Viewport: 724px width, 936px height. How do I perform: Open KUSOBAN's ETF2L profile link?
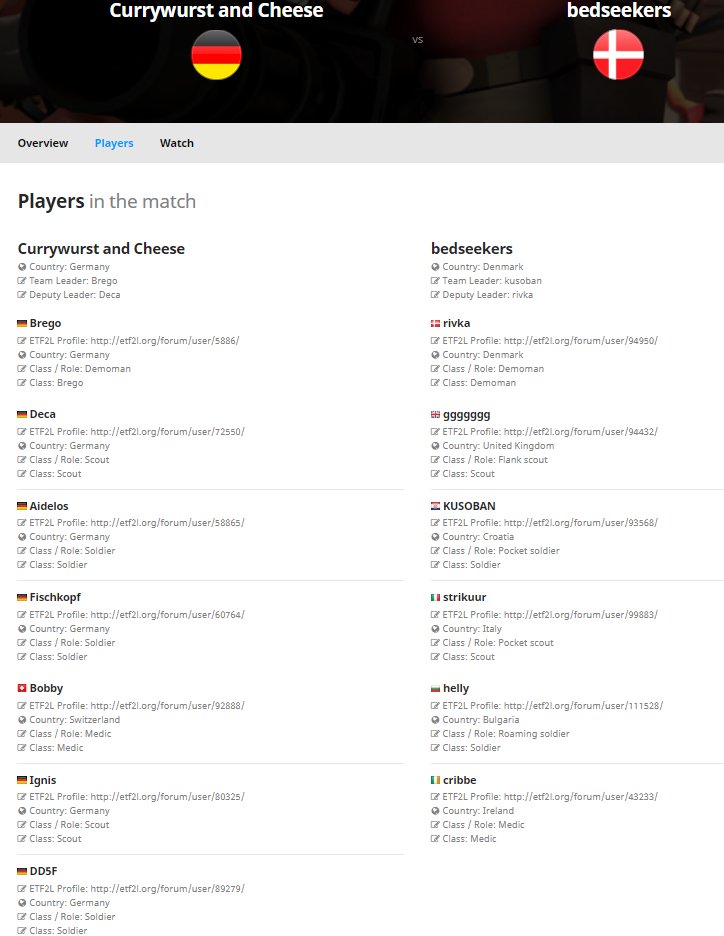tap(581, 523)
